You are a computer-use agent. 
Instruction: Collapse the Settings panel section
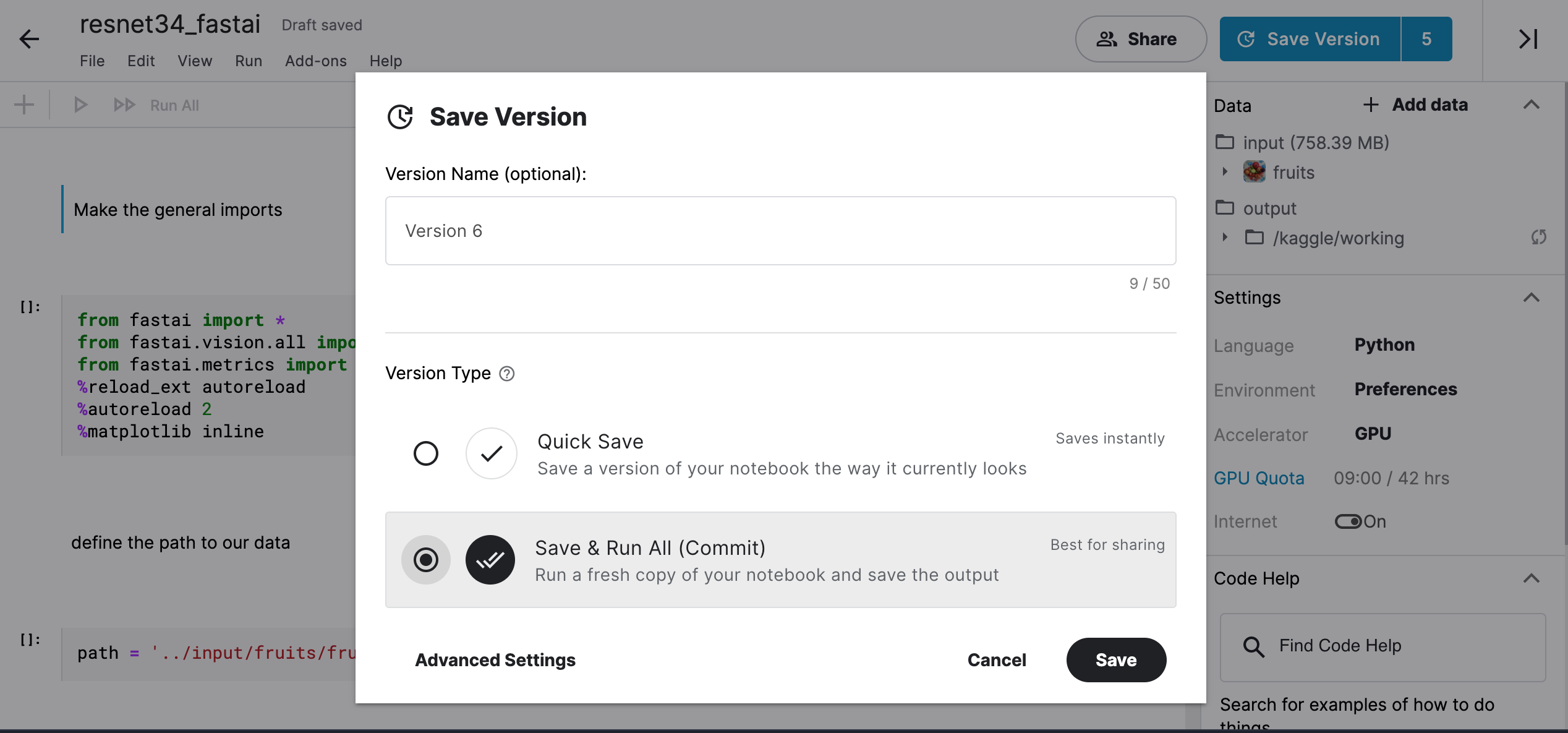[x=1532, y=298]
